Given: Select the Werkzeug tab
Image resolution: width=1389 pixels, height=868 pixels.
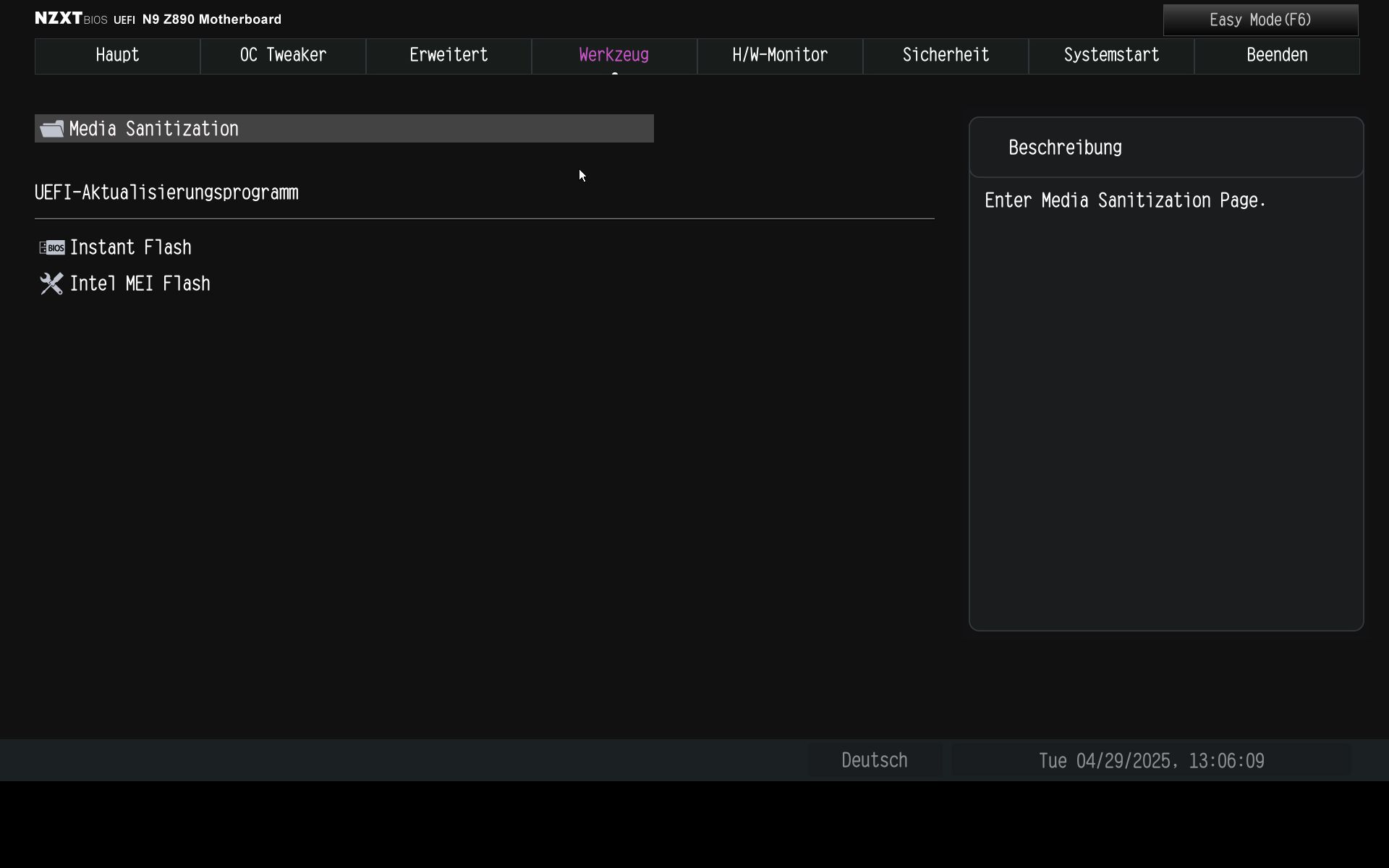Looking at the screenshot, I should click(614, 56).
